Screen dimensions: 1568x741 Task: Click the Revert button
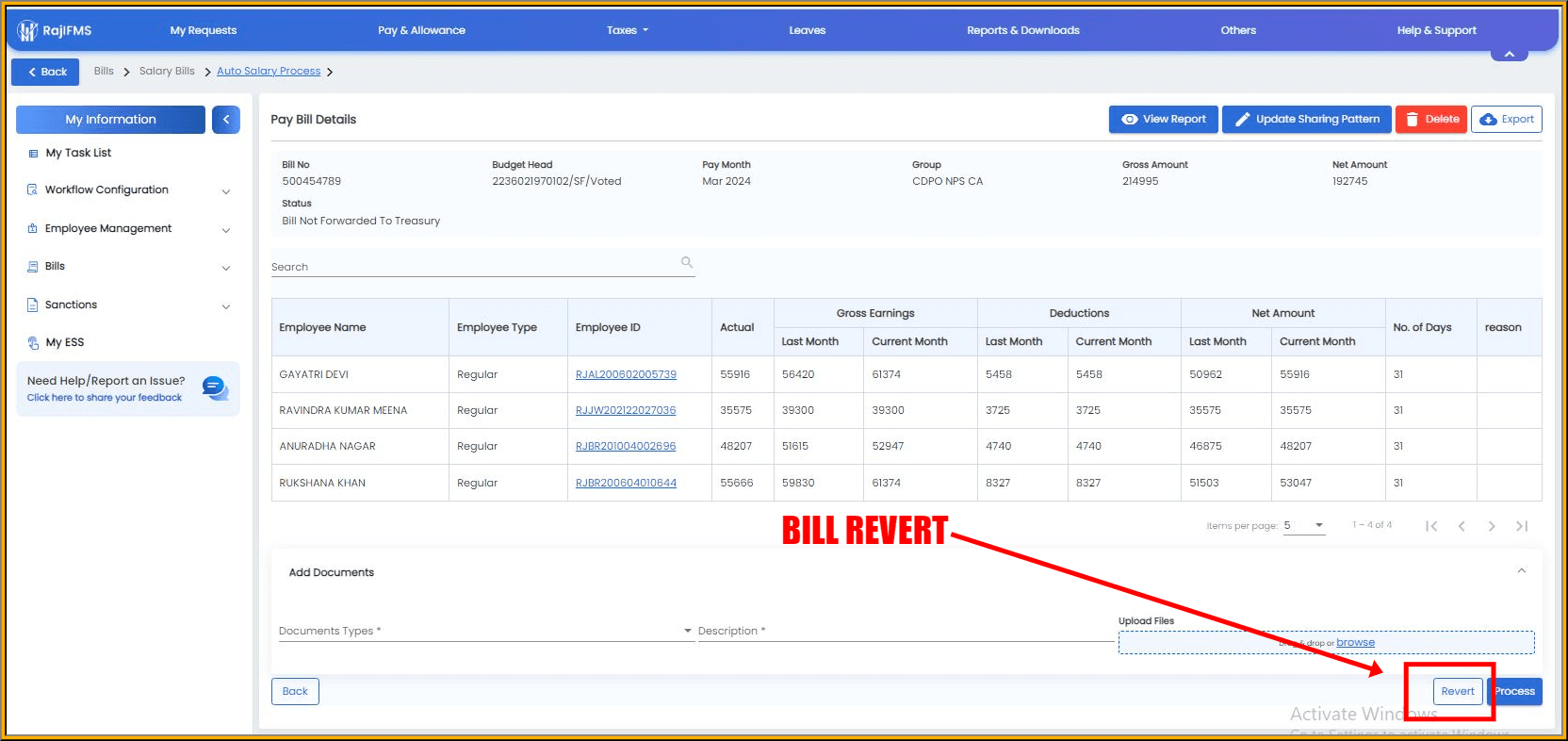click(x=1457, y=691)
